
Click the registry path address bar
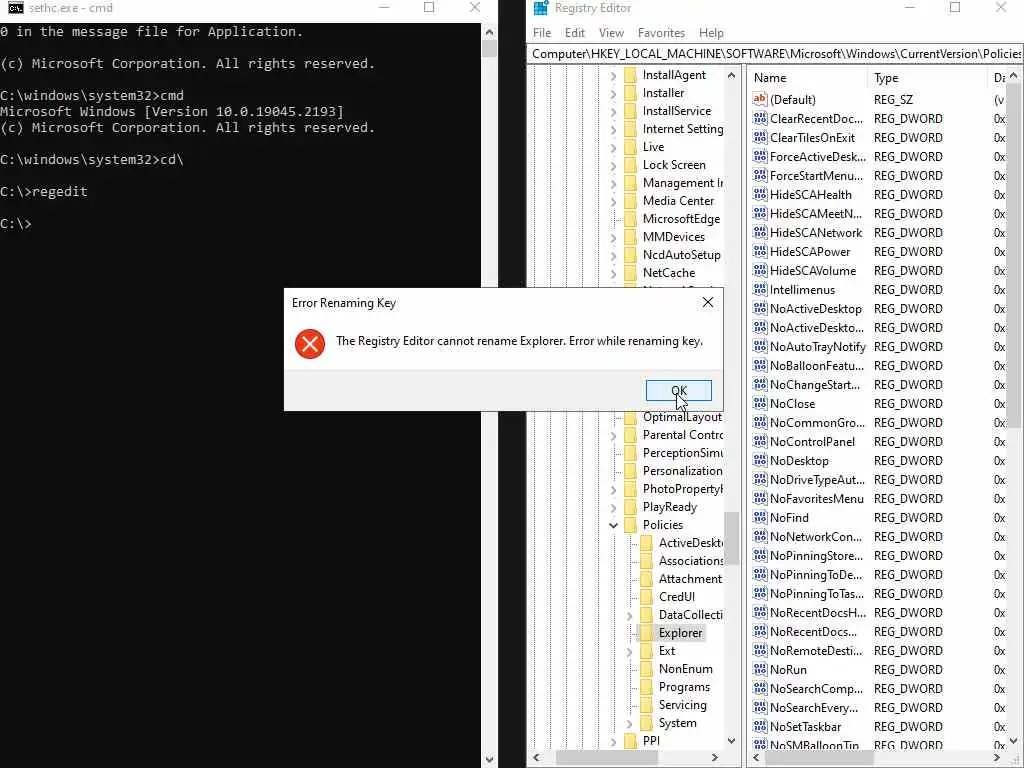coord(775,54)
